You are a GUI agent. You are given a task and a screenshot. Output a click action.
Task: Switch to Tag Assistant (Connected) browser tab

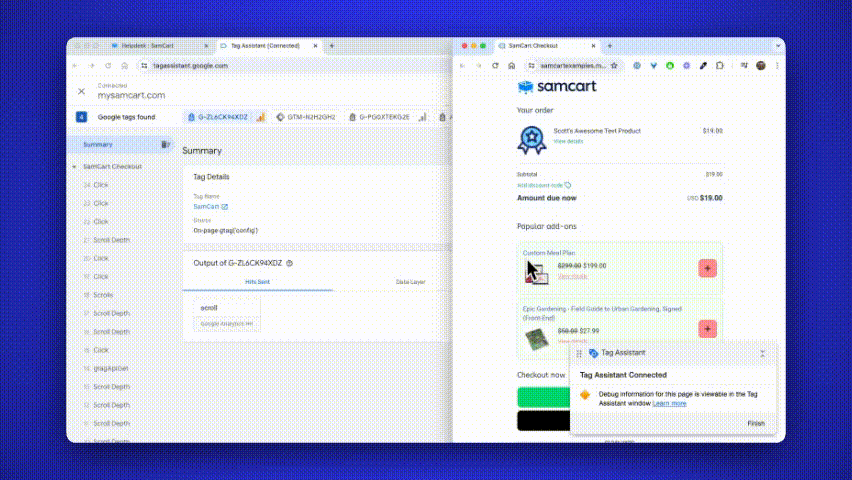(x=266, y=46)
